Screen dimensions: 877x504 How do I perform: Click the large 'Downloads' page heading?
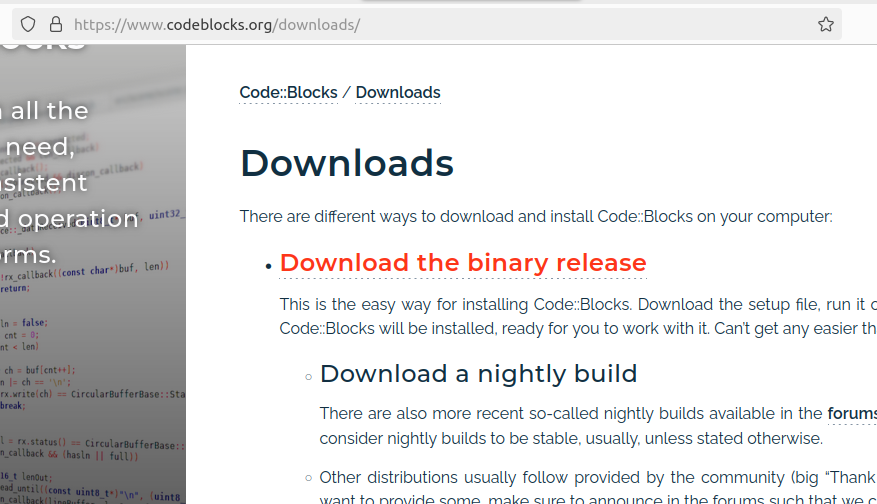[x=347, y=163]
